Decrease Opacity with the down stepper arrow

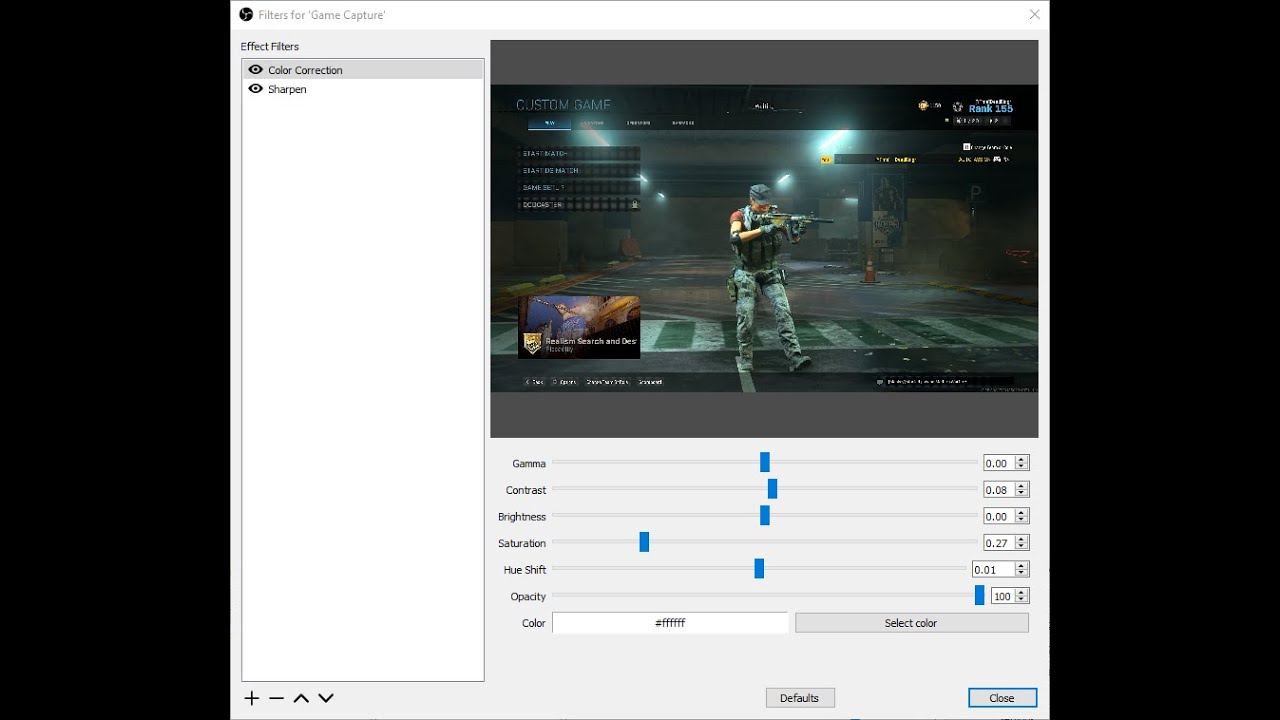tap(1021, 600)
